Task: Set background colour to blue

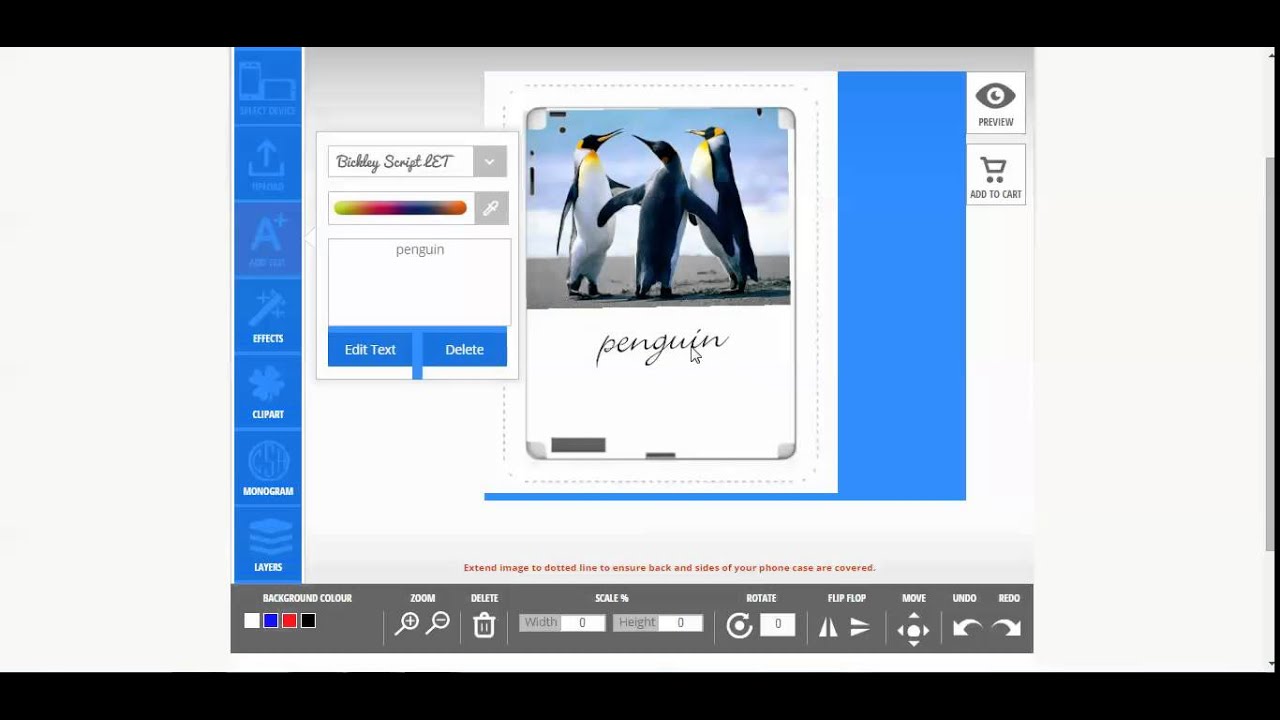Action: (270, 621)
